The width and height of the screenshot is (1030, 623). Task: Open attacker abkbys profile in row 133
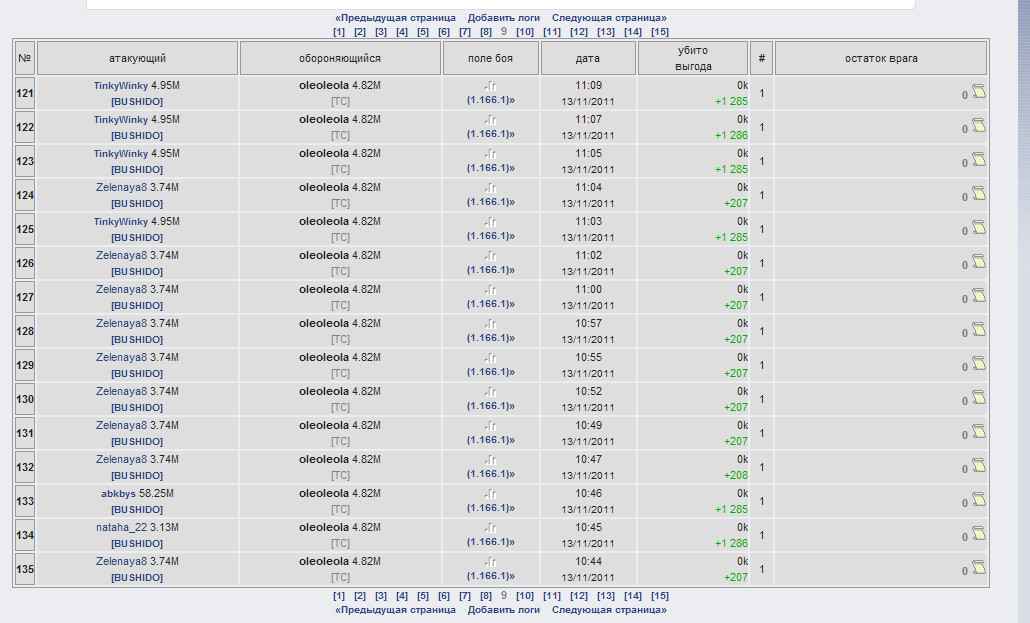click(x=117, y=494)
